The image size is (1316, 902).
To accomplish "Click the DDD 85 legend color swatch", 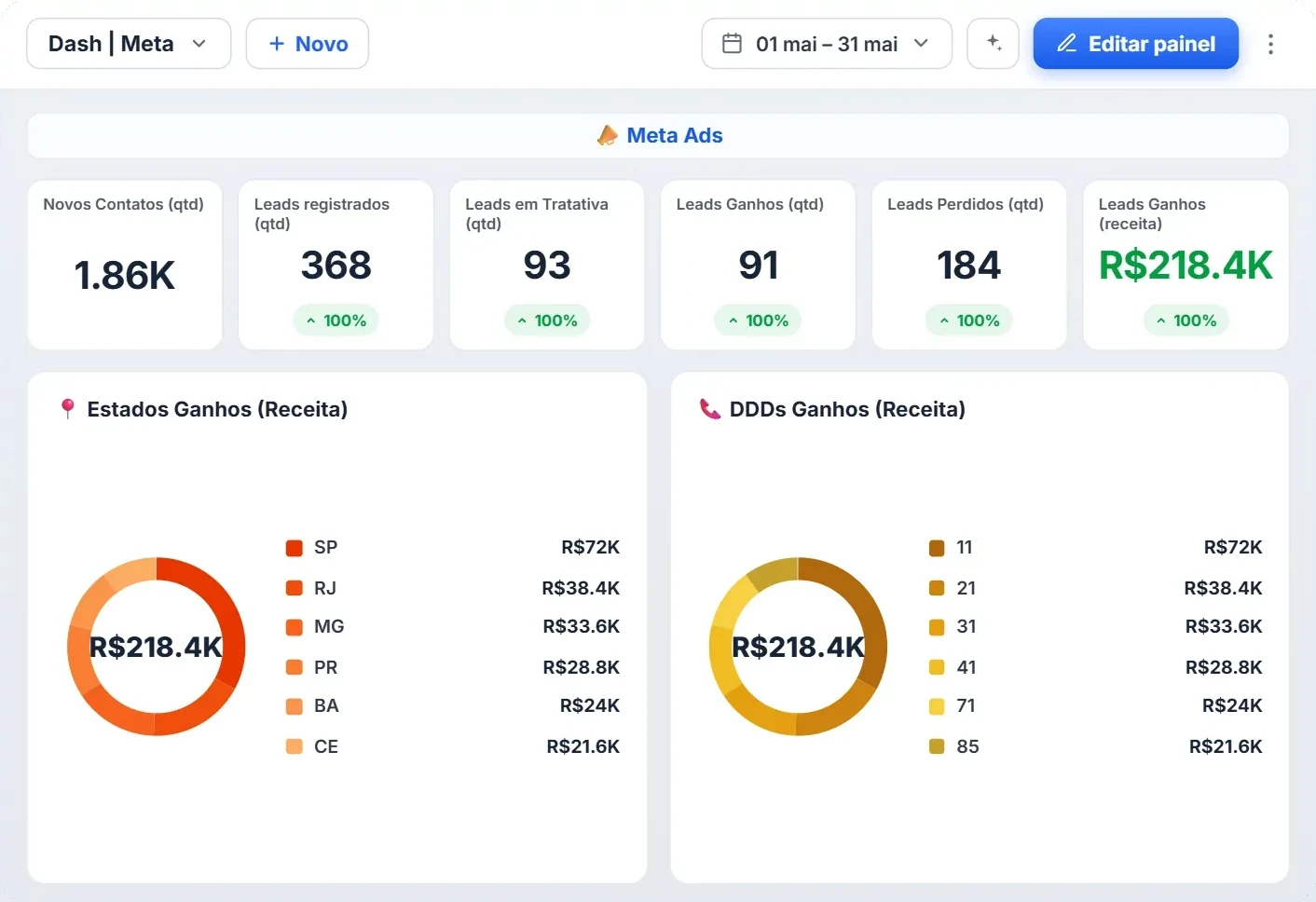I will (x=938, y=746).
